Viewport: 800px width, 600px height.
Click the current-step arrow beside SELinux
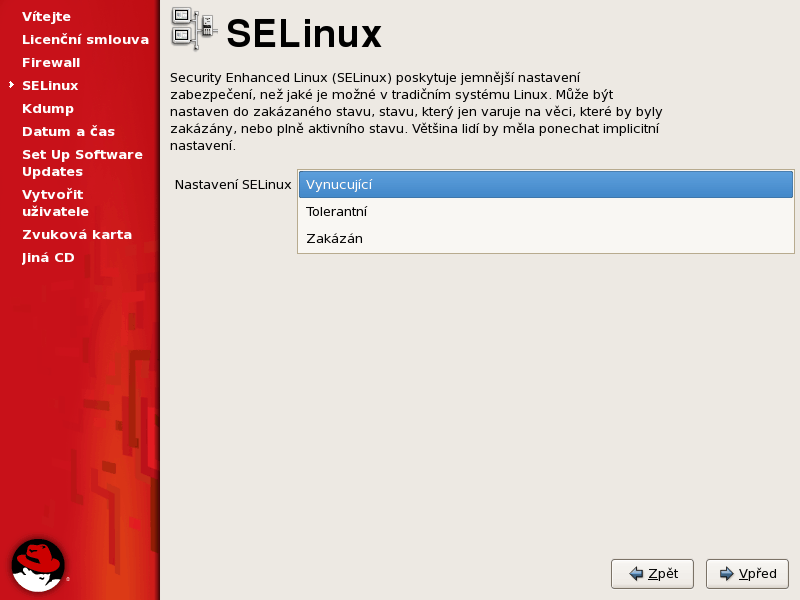coord(11,85)
